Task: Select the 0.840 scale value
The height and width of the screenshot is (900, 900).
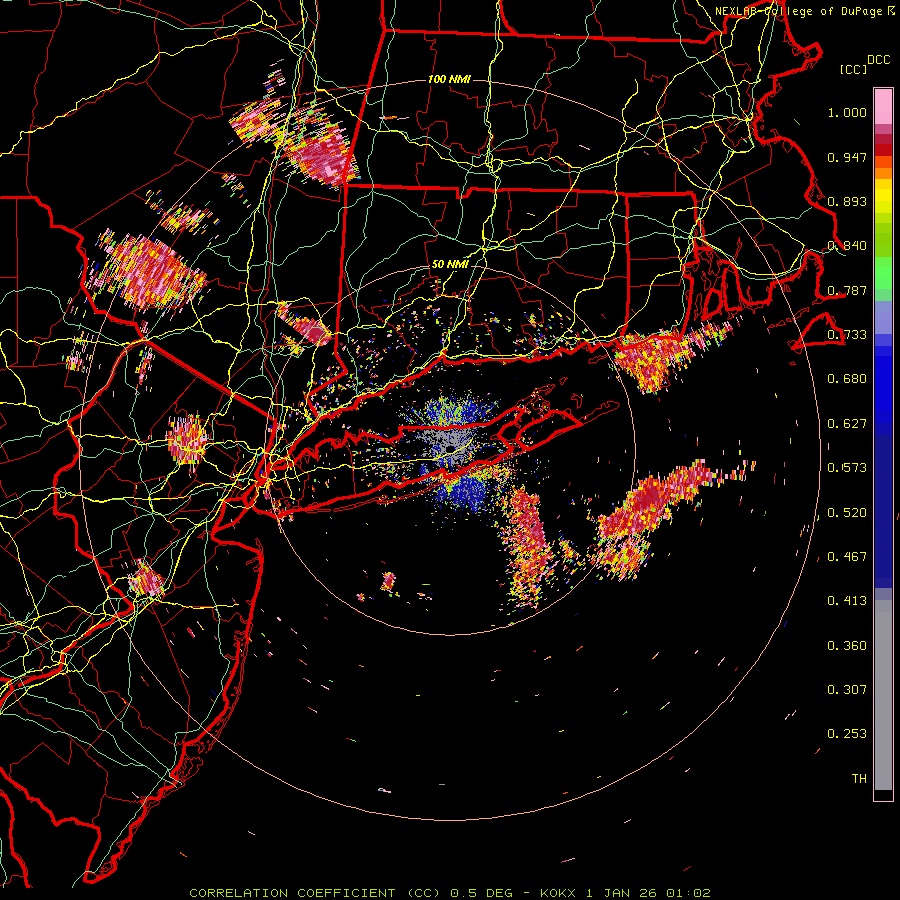Action: (x=847, y=246)
